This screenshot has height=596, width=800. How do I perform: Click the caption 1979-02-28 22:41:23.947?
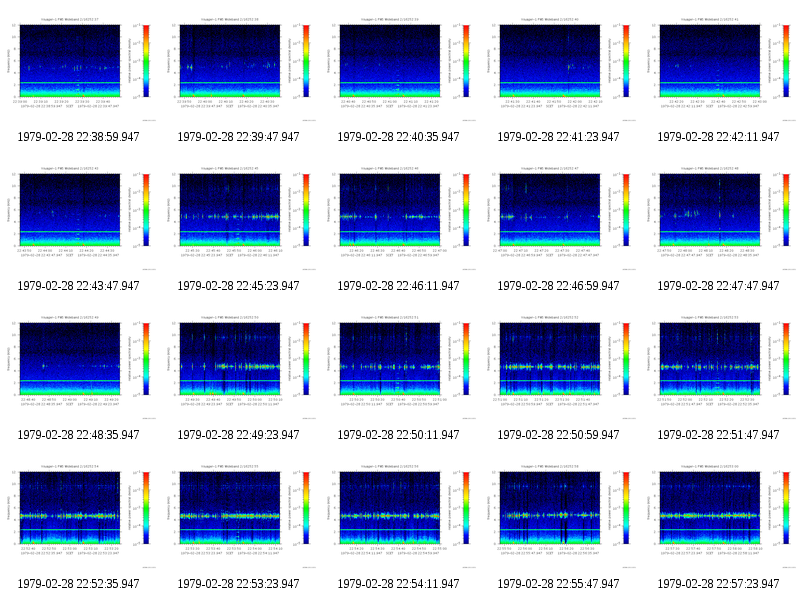point(558,137)
